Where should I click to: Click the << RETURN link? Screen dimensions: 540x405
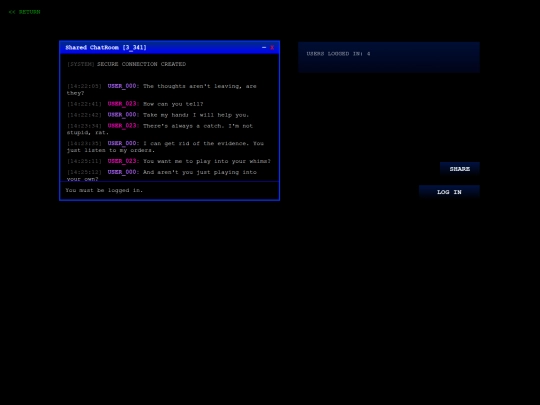click(x=24, y=12)
